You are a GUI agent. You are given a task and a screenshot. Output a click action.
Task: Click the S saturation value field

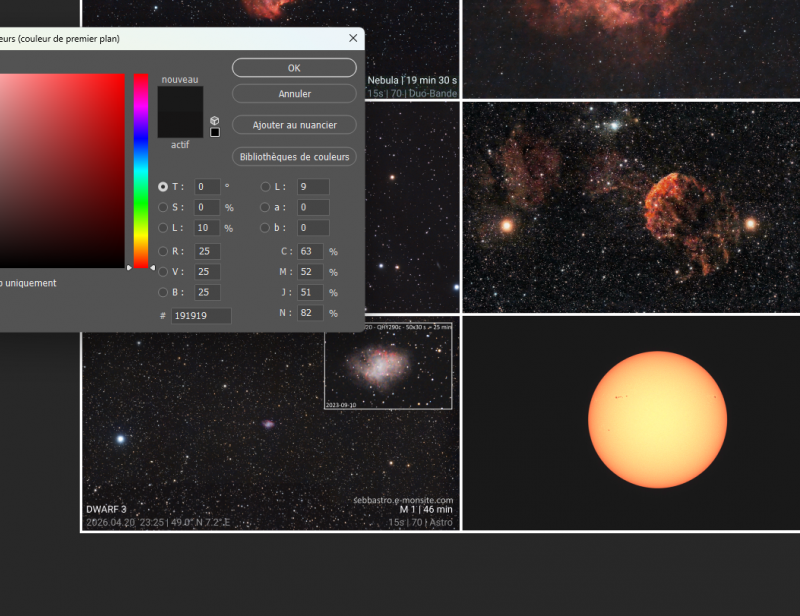(207, 207)
